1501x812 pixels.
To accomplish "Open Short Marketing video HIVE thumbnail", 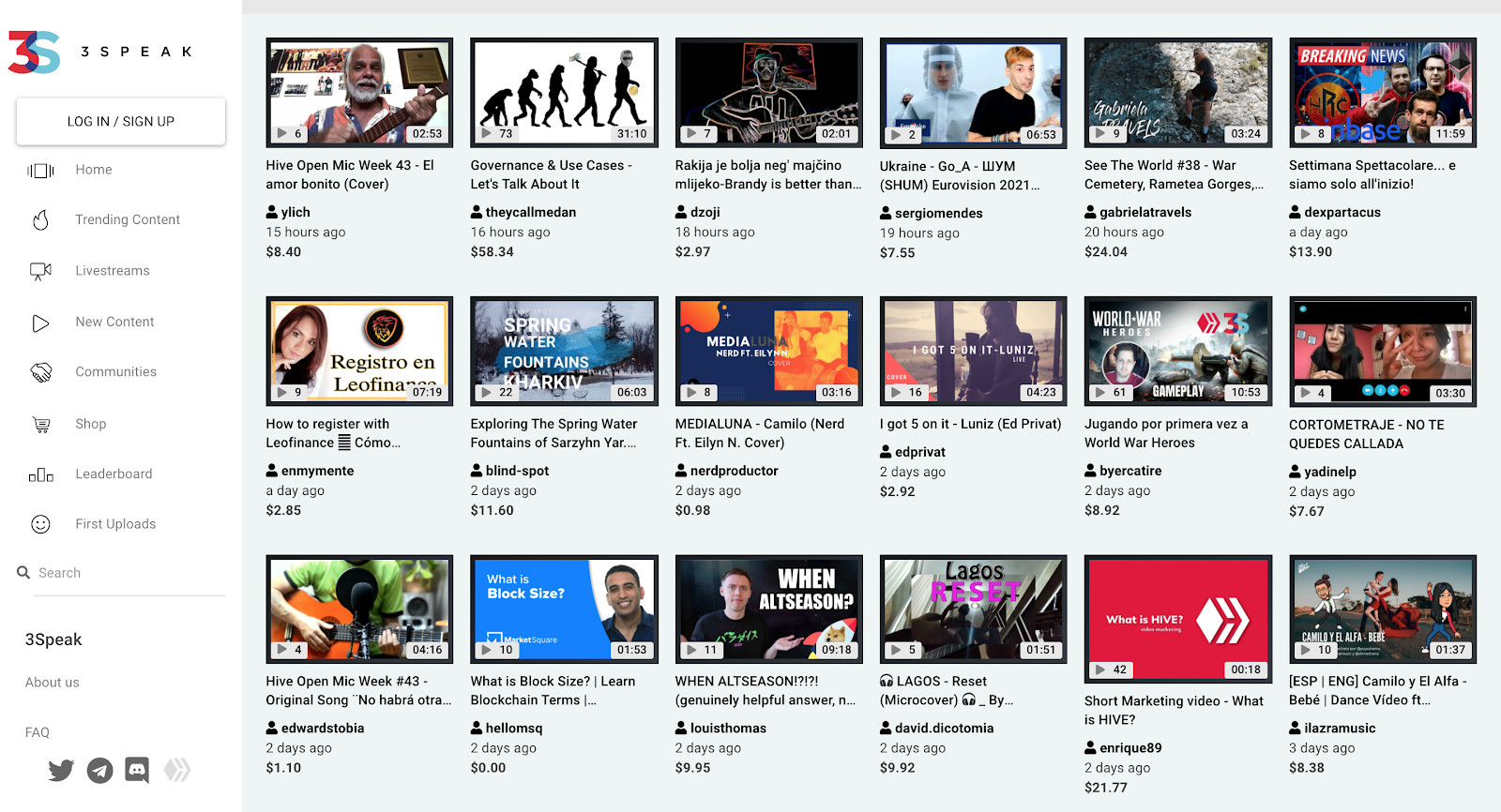I will point(1178,618).
